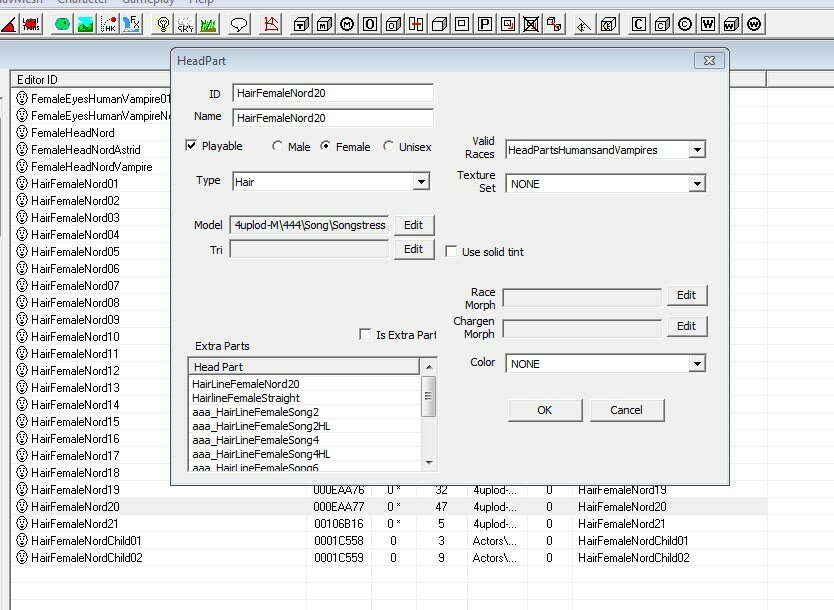The height and width of the screenshot is (610, 834).
Task: Select HairFemaleNord10 in the Editor ID list
Action: click(x=75, y=337)
